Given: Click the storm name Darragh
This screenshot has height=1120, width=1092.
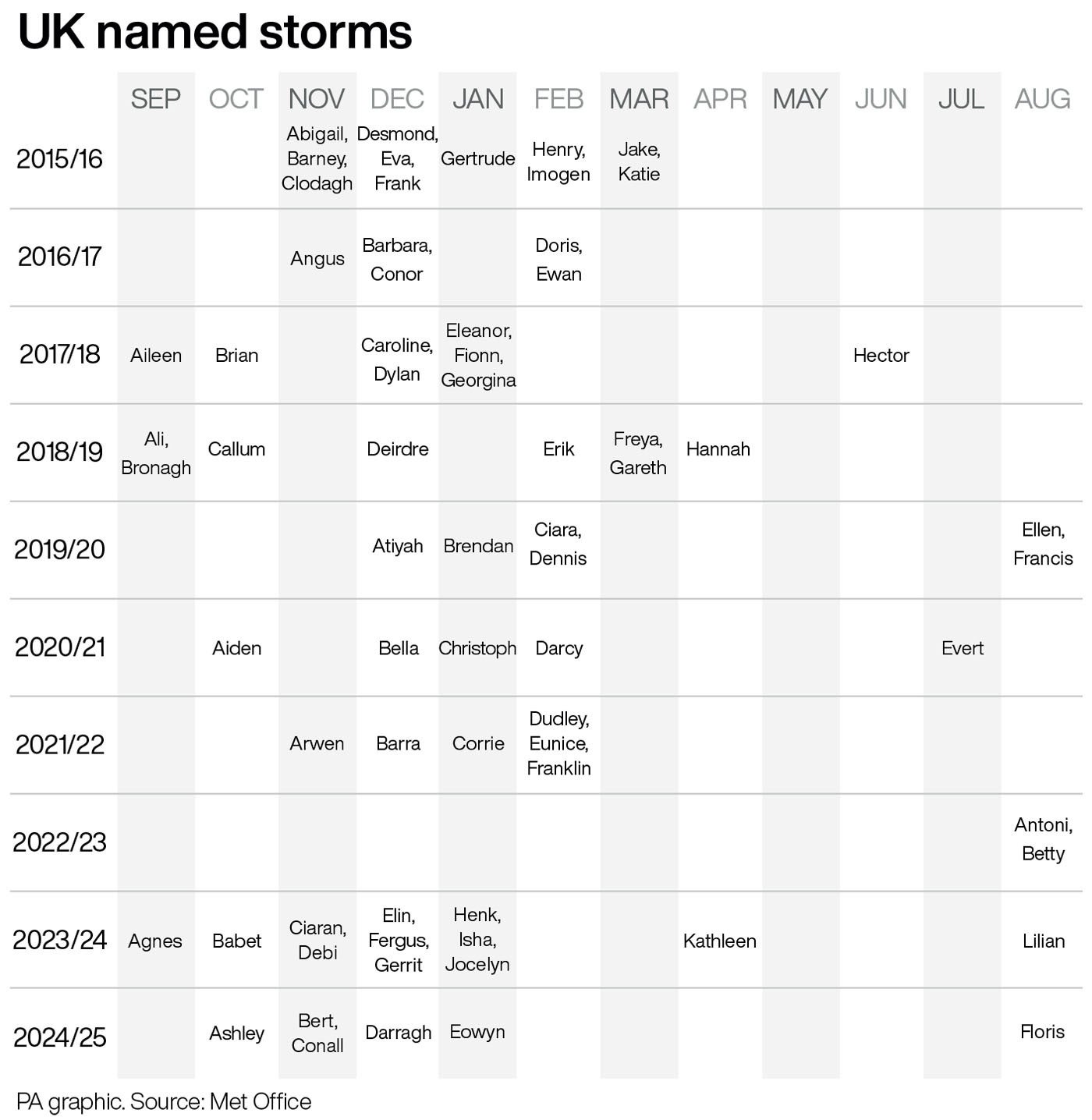Looking at the screenshot, I should [398, 1033].
